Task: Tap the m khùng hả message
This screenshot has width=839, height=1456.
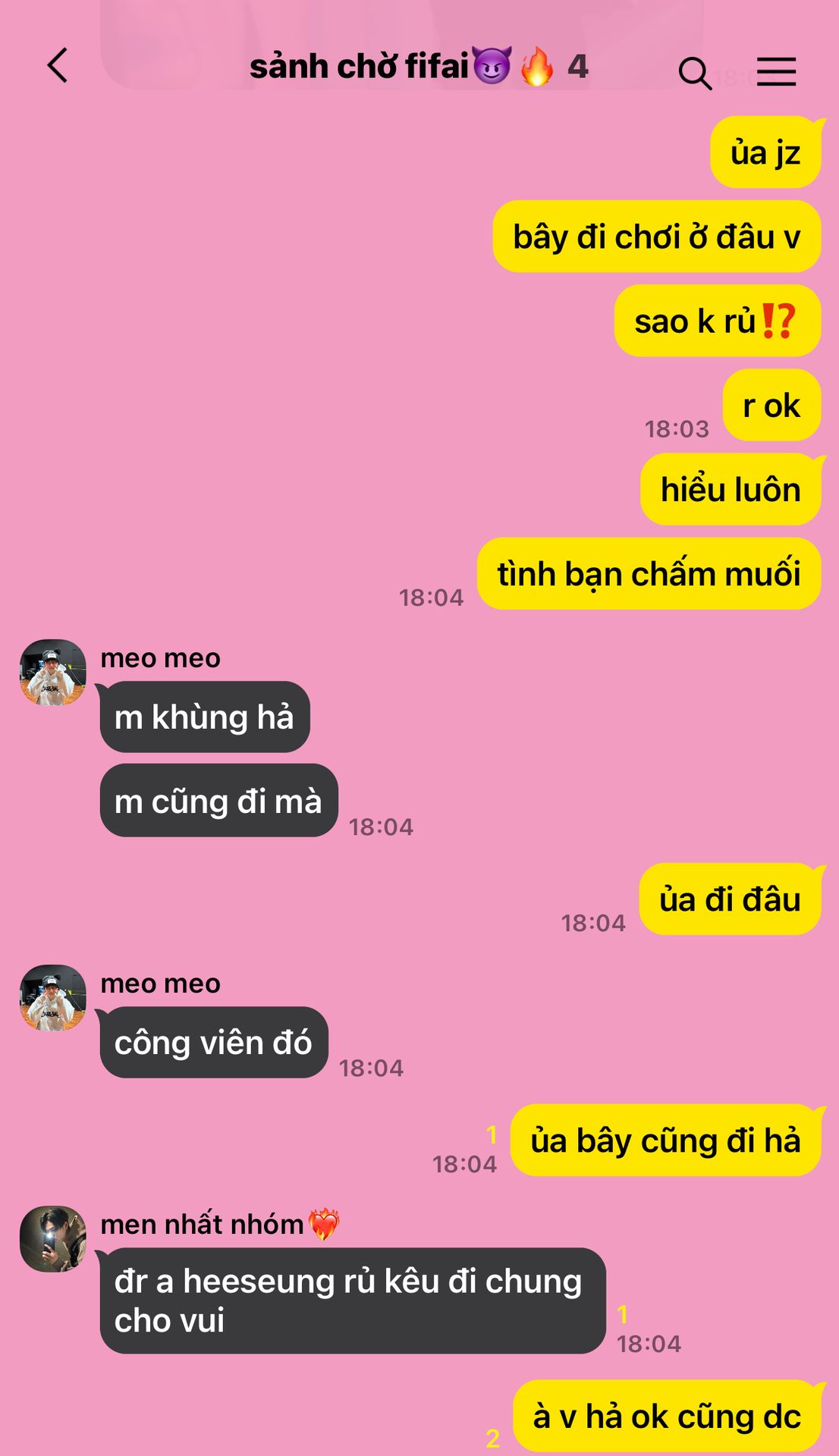Action: (x=205, y=717)
